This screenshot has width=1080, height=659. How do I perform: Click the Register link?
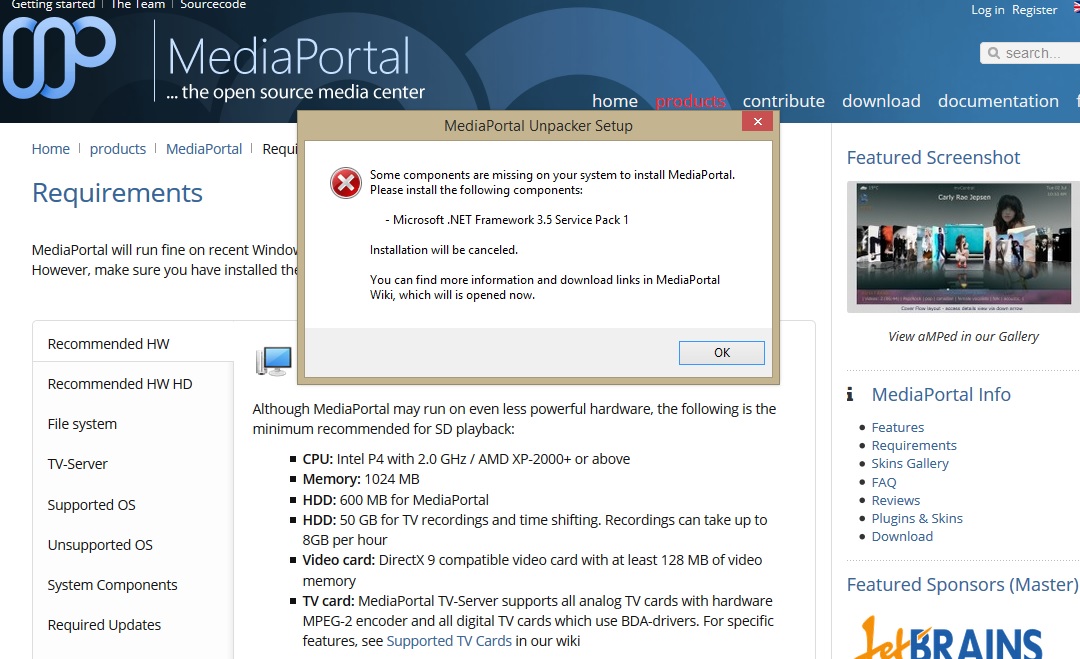[1034, 10]
